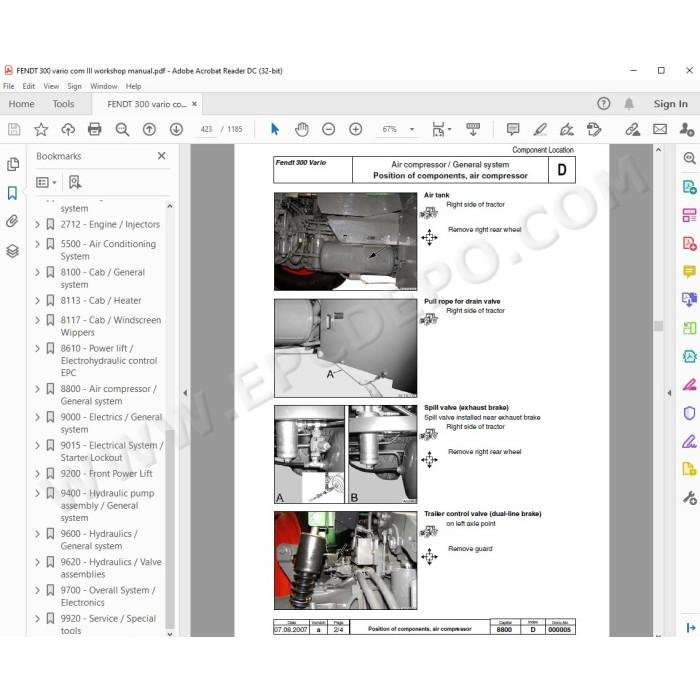
Task: Click the page number input field
Action: (206, 129)
